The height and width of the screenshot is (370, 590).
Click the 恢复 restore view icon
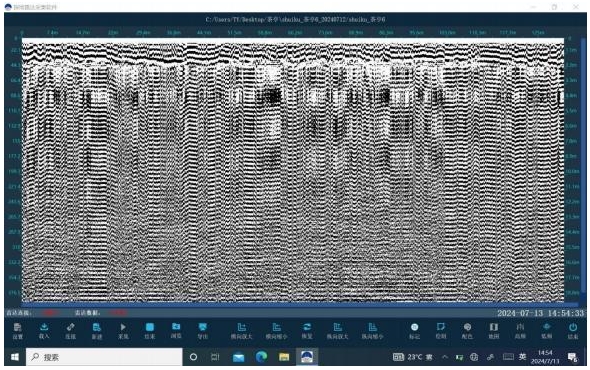click(x=307, y=330)
